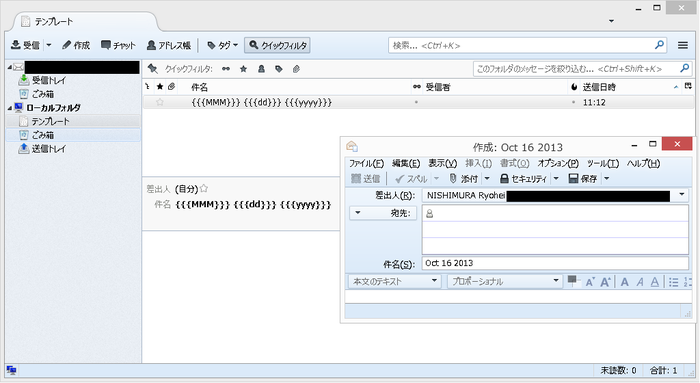Open the 差出人 sender dropdown
Image resolution: width=700 pixels, height=383 pixels.
click(x=682, y=194)
